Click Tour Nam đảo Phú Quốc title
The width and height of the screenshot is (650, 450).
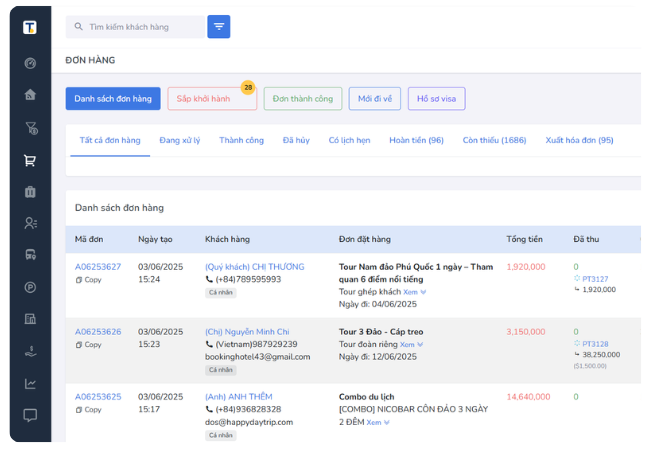pos(416,273)
